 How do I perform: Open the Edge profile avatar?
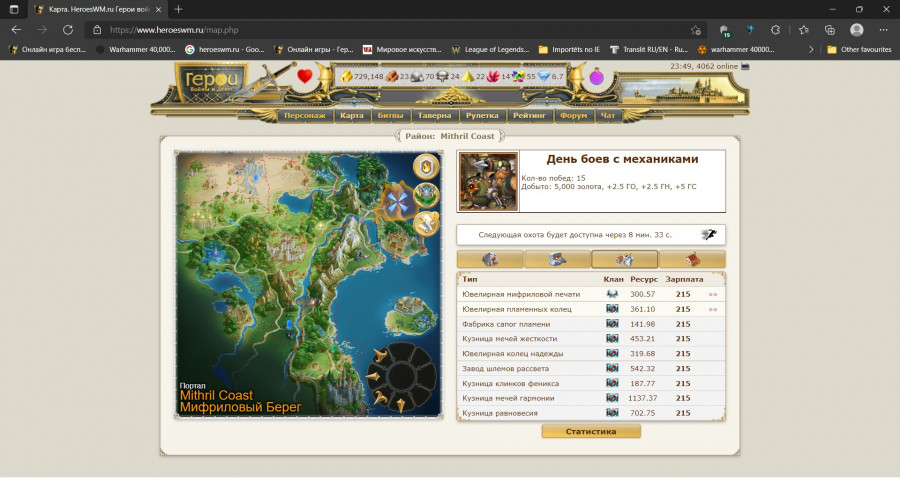857,30
